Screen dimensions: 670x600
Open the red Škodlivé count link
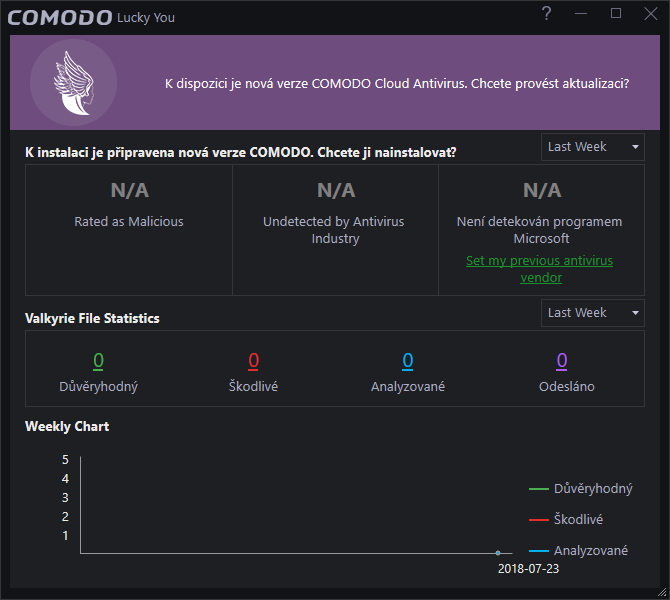[x=253, y=361]
